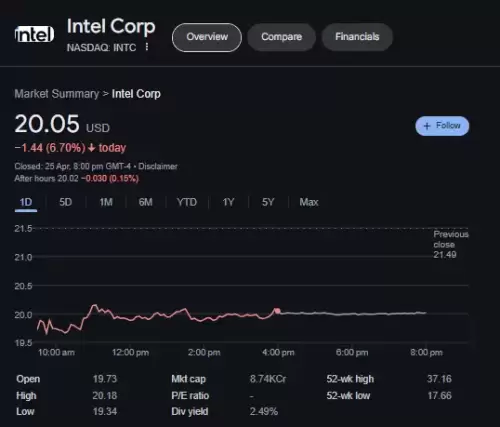
Task: Show the 6M chart range
Action: coord(146,202)
